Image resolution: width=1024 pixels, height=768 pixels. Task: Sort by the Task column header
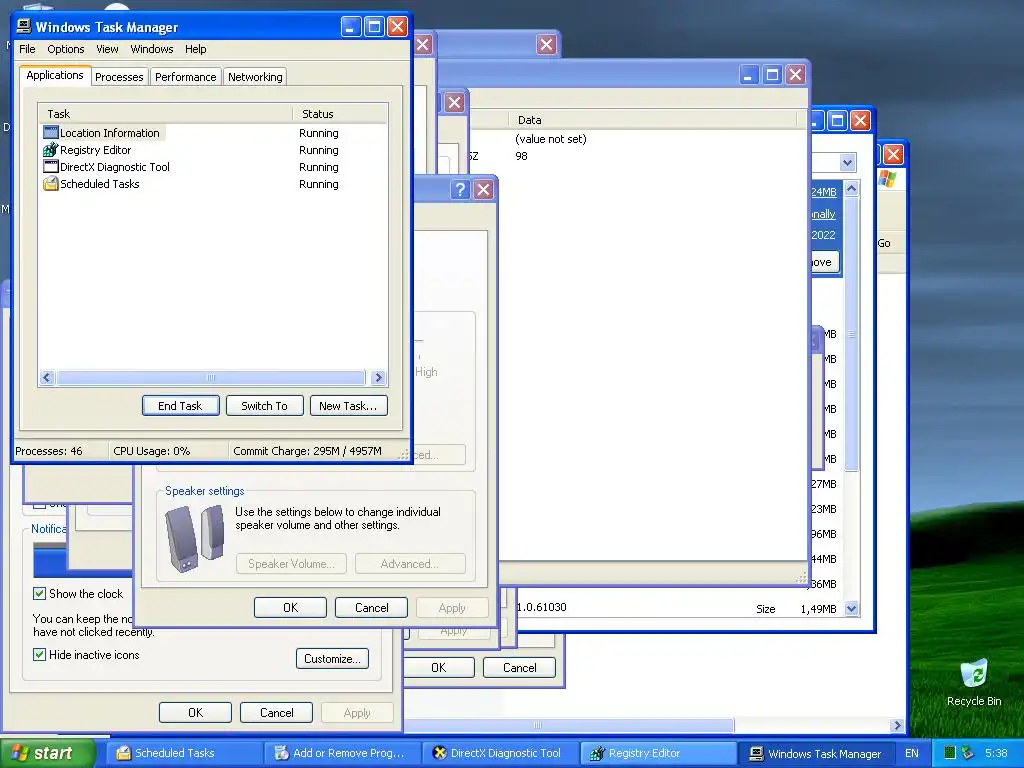click(165, 114)
